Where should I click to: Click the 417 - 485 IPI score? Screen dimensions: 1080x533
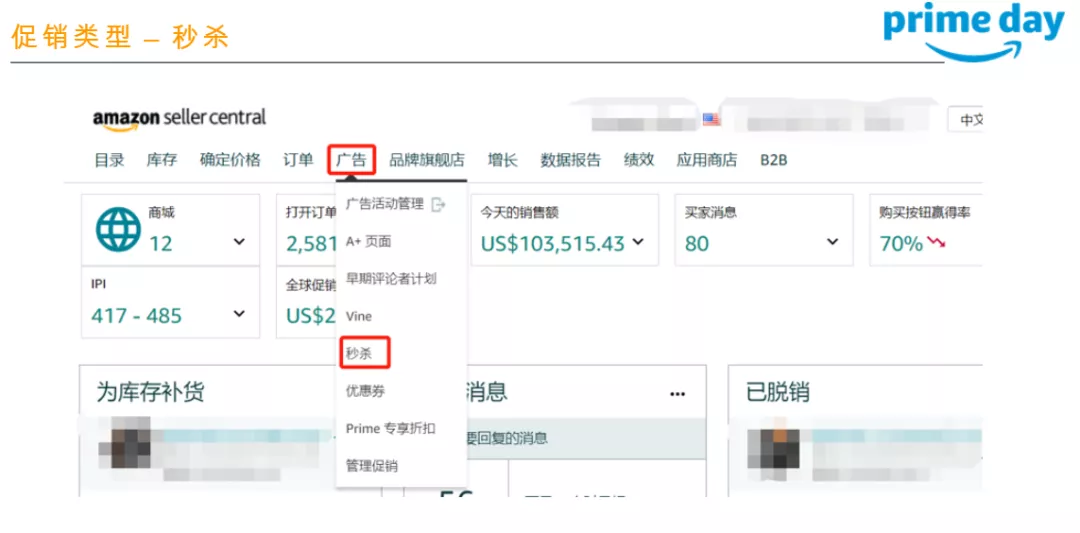136,315
